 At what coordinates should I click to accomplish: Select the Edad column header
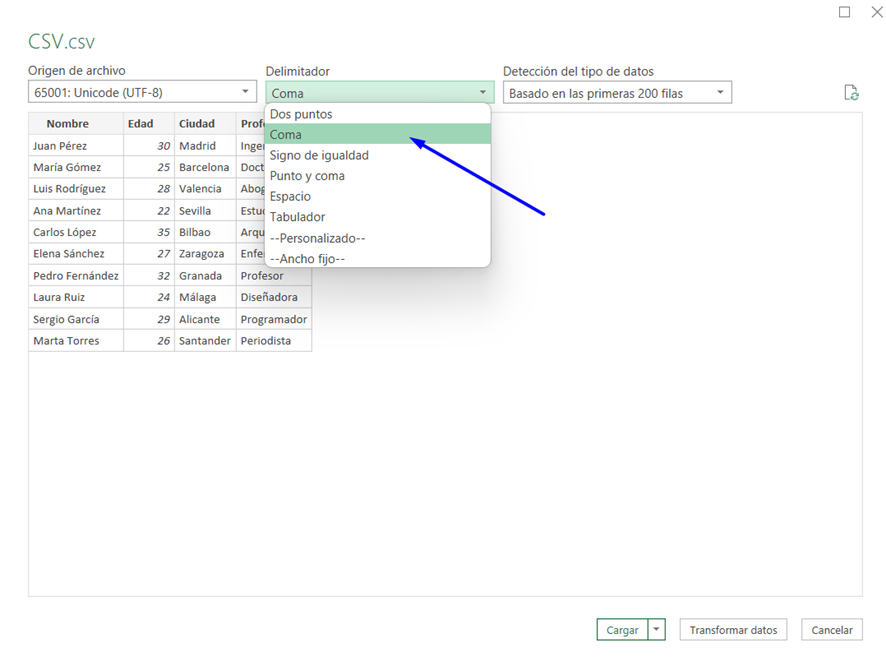149,124
